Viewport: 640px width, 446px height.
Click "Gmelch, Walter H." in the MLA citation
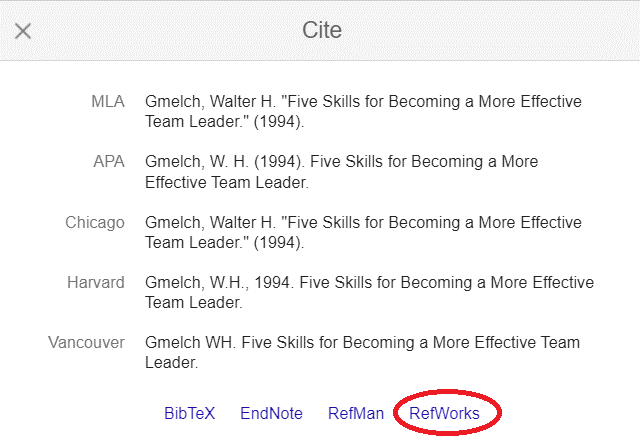coord(207,102)
